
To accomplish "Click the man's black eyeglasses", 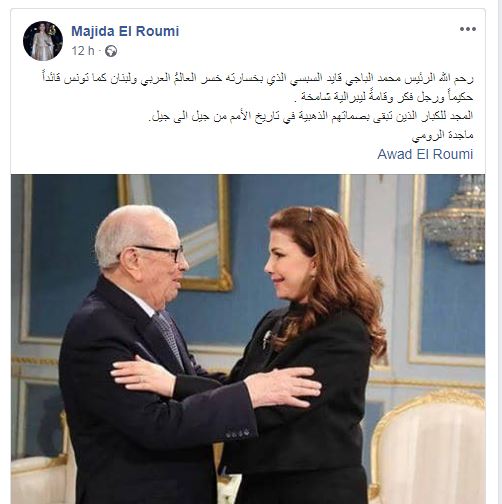I will (160, 252).
